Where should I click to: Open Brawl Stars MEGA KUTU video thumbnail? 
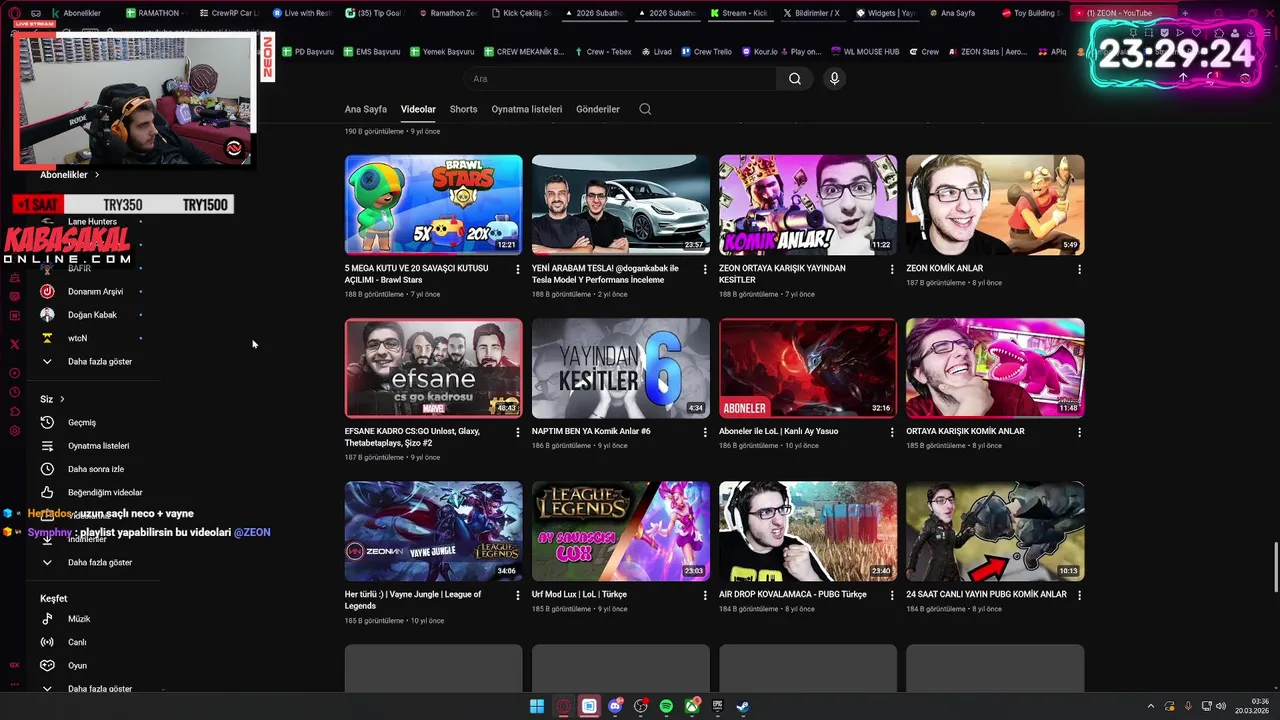coord(434,204)
